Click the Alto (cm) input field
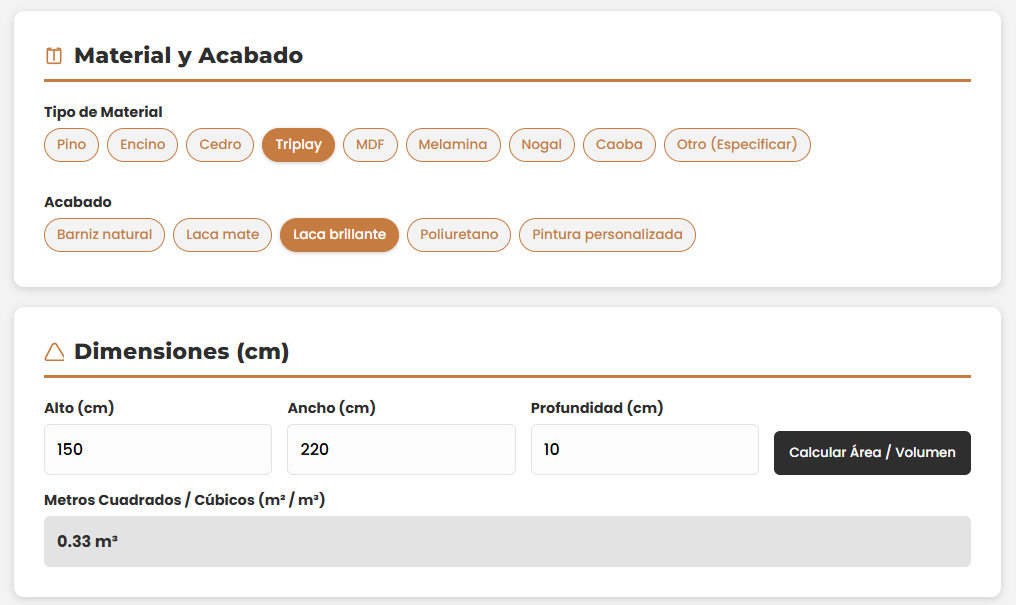The height and width of the screenshot is (605, 1016). coord(158,450)
